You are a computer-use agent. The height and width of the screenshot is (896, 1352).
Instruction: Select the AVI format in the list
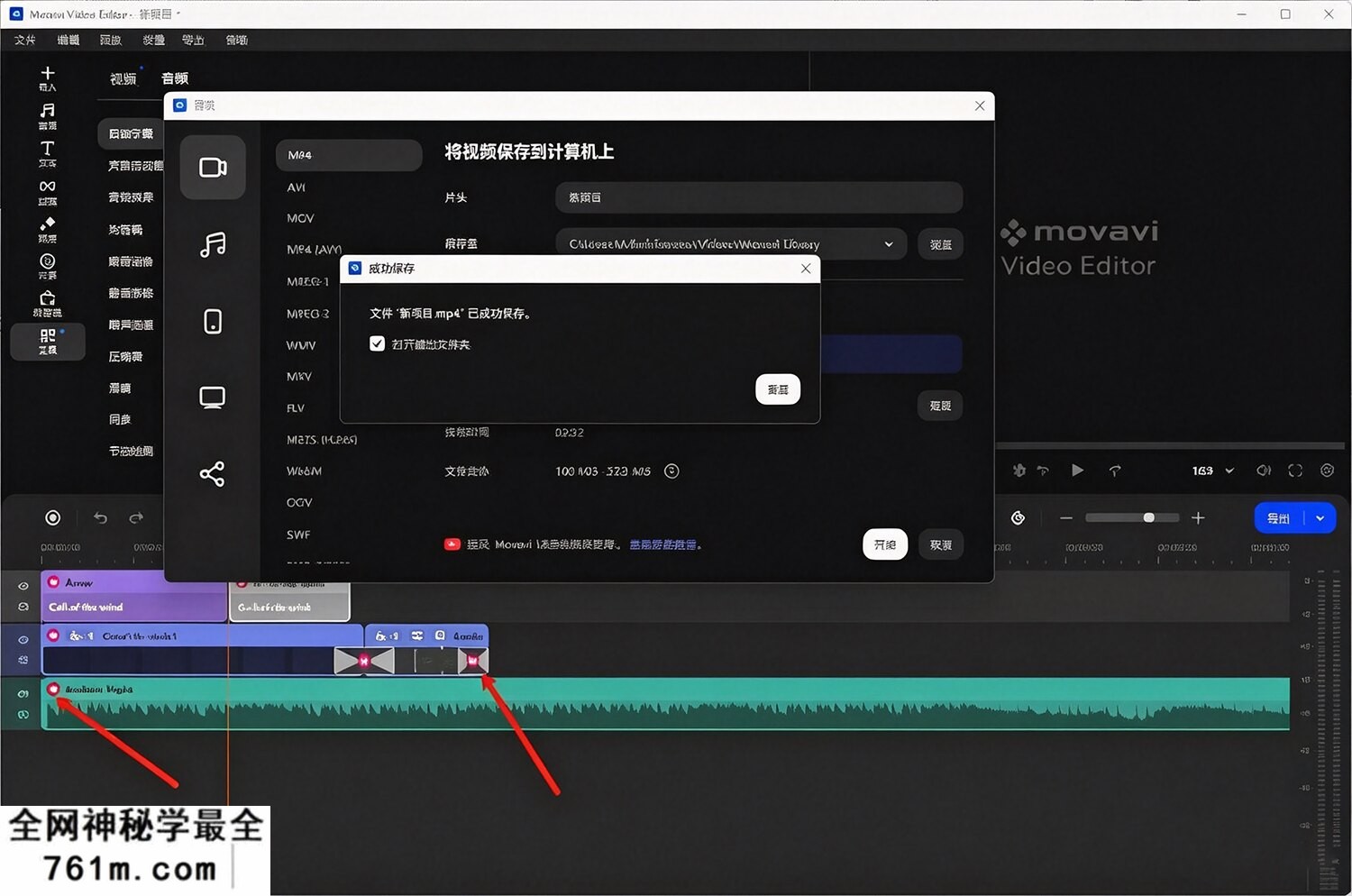click(x=297, y=187)
